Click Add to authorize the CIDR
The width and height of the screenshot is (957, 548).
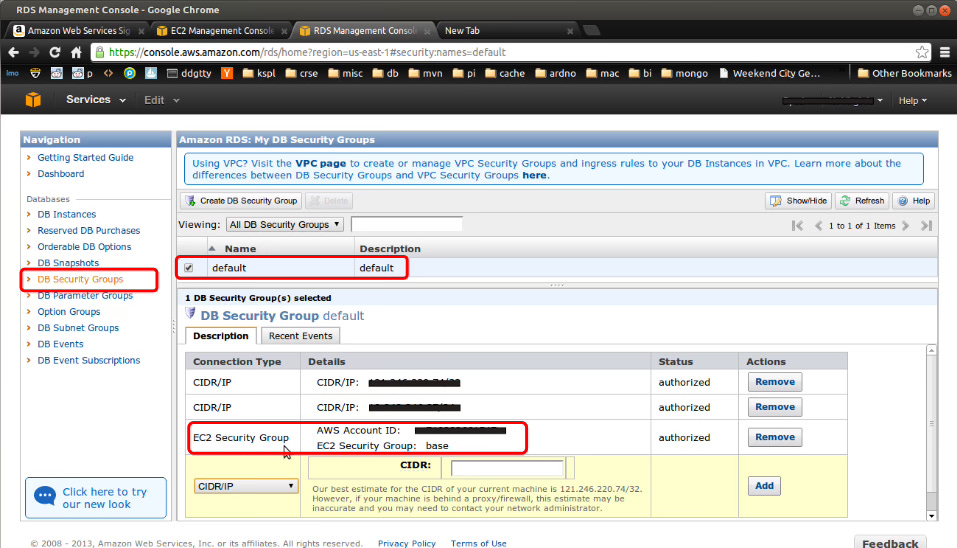coord(764,486)
